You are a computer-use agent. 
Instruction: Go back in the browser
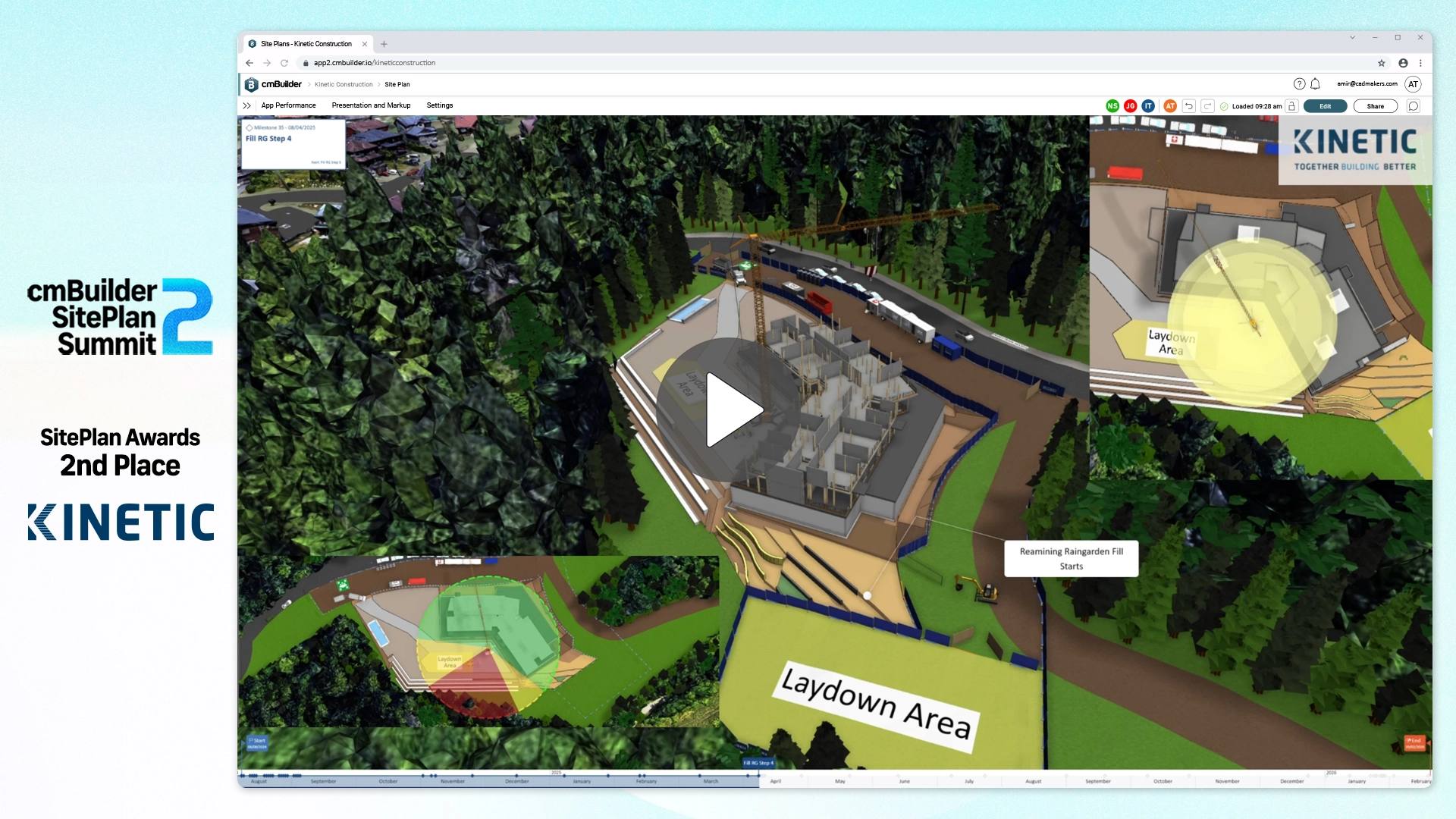(249, 63)
